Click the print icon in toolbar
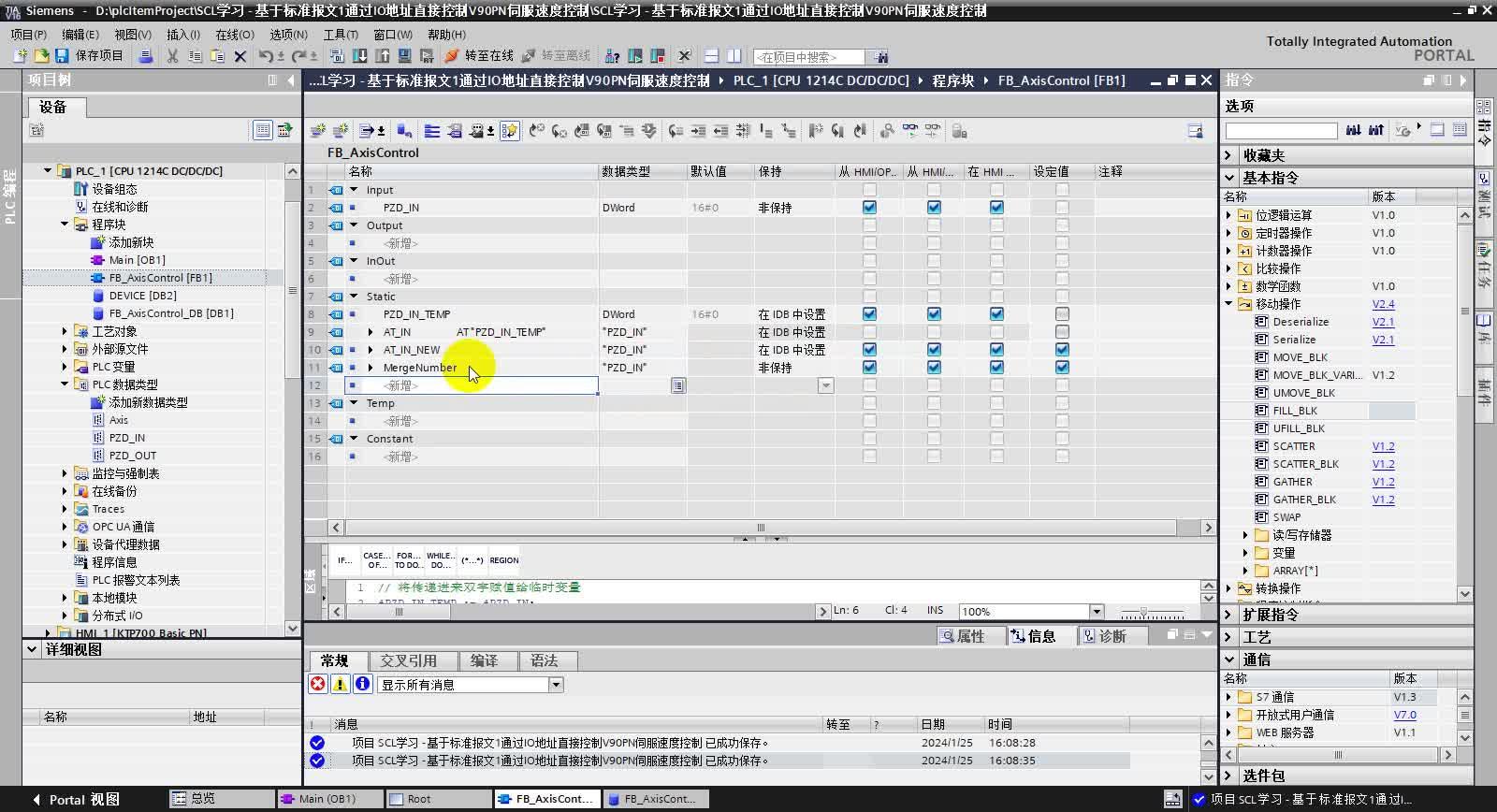 click(146, 56)
